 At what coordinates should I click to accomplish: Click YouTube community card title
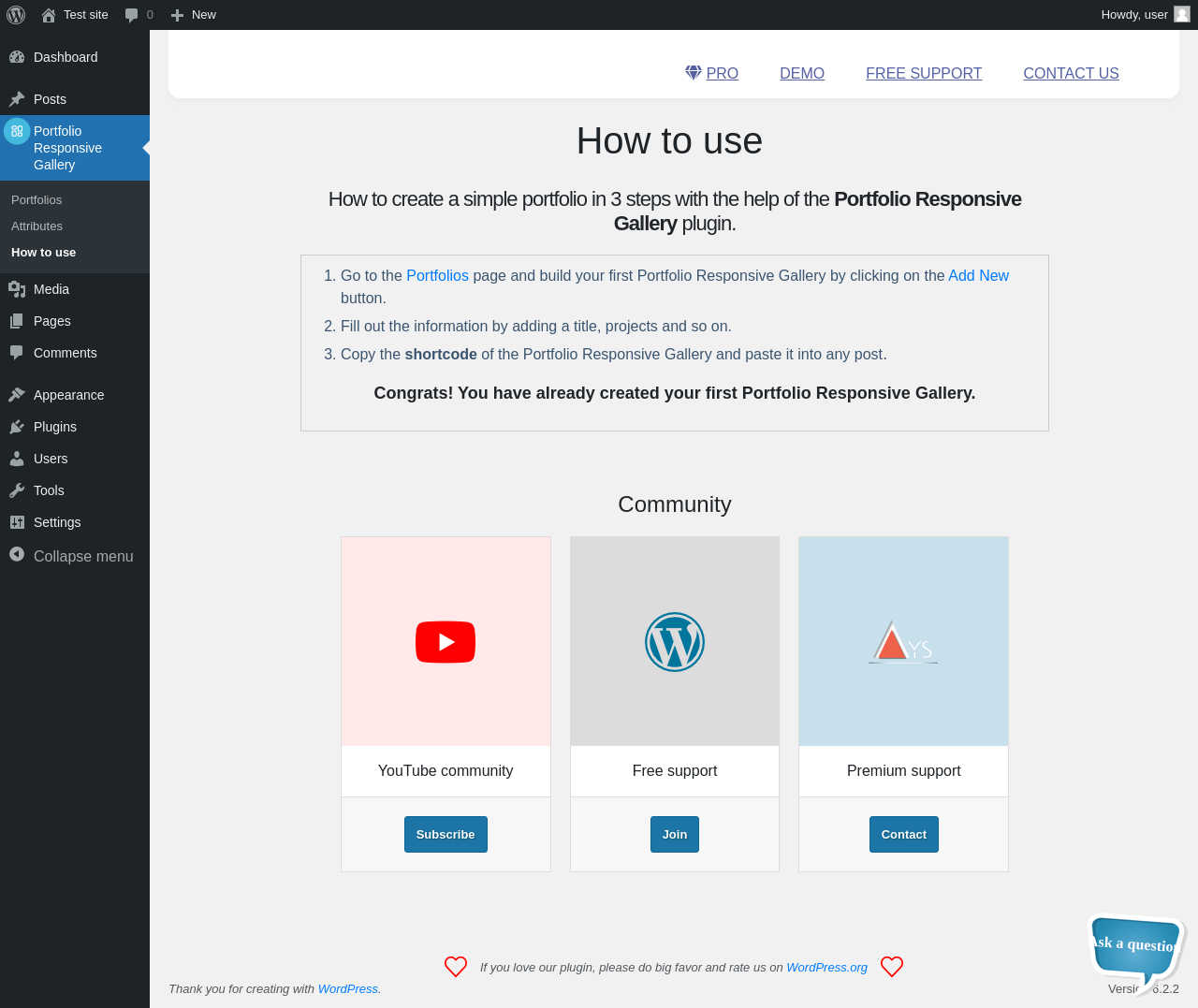(x=446, y=770)
